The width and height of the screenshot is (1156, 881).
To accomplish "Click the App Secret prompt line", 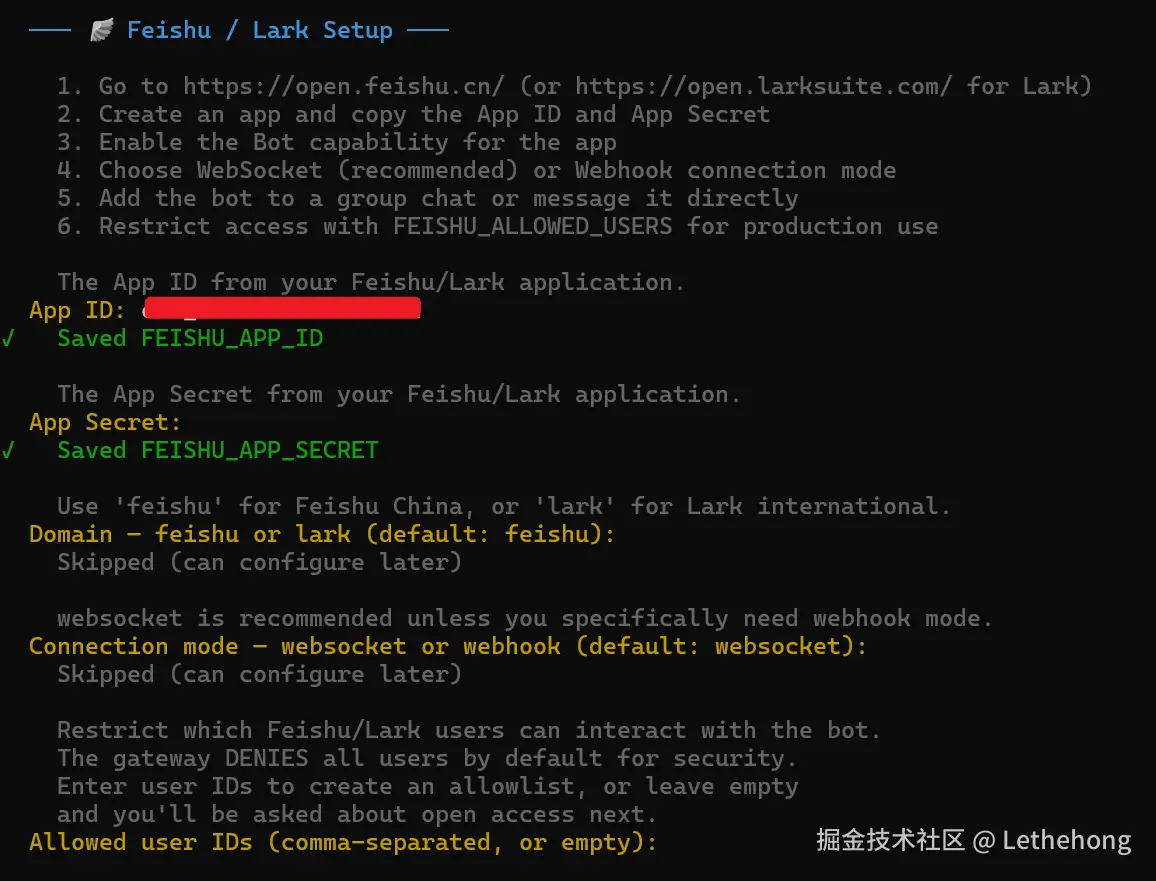I will click(105, 422).
